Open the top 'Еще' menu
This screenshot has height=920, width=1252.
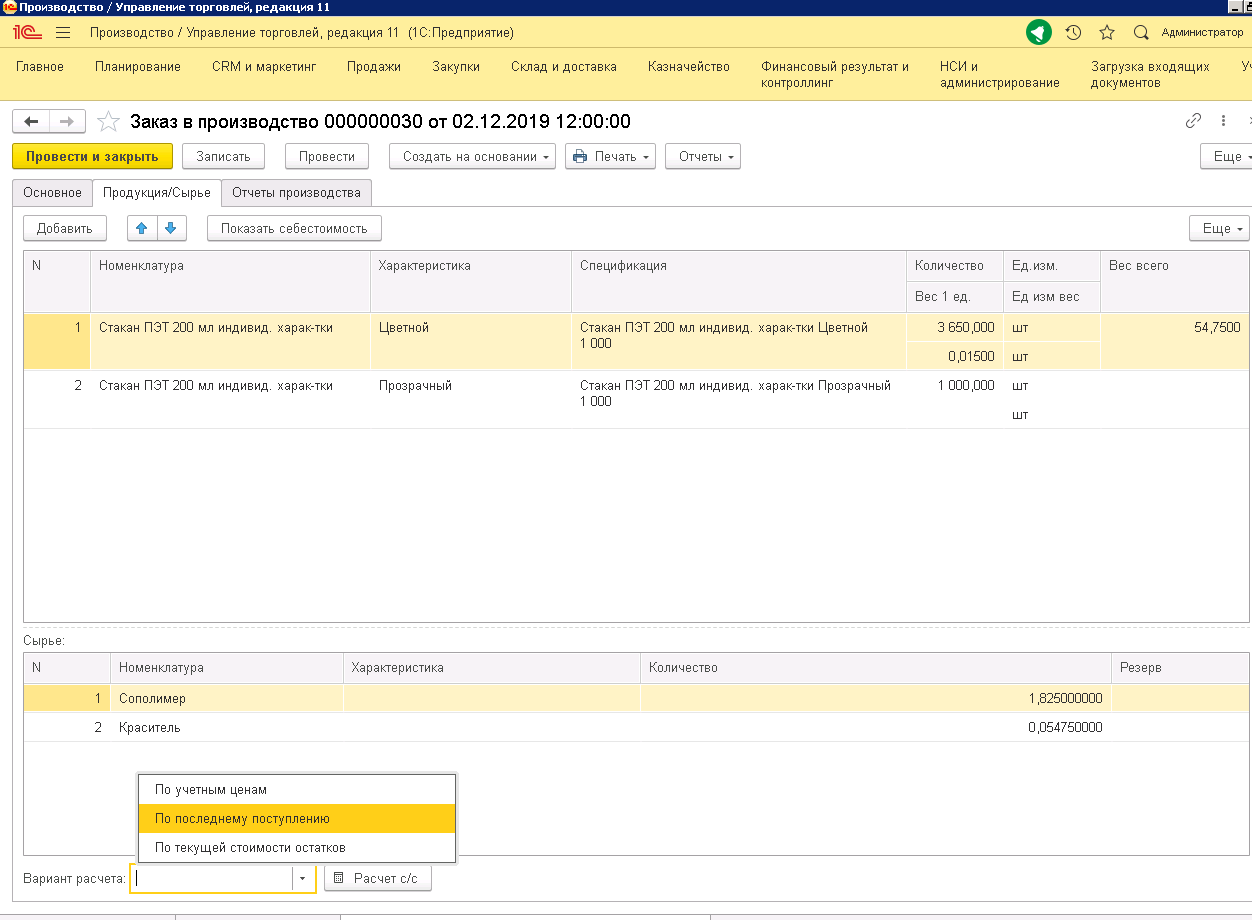click(1226, 157)
